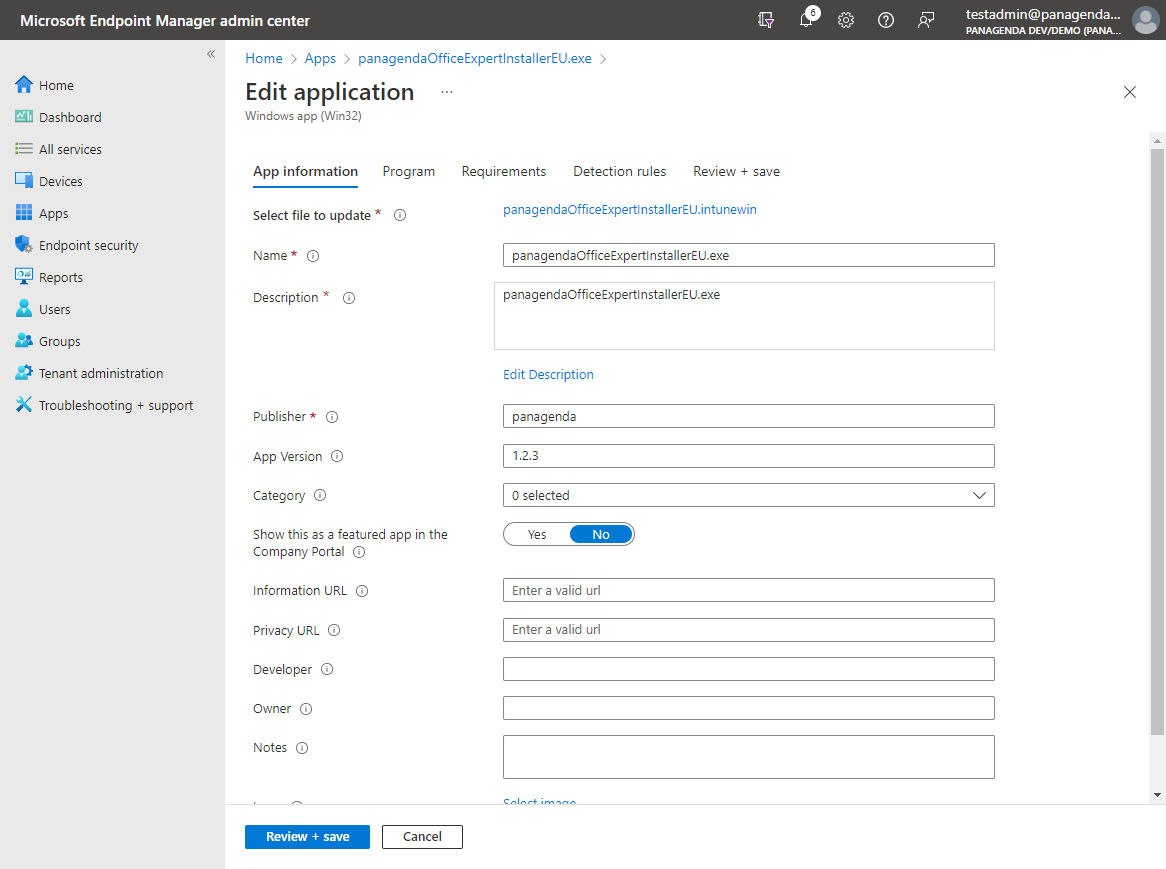
Task: Click the info icon beside App Version
Action: [337, 456]
